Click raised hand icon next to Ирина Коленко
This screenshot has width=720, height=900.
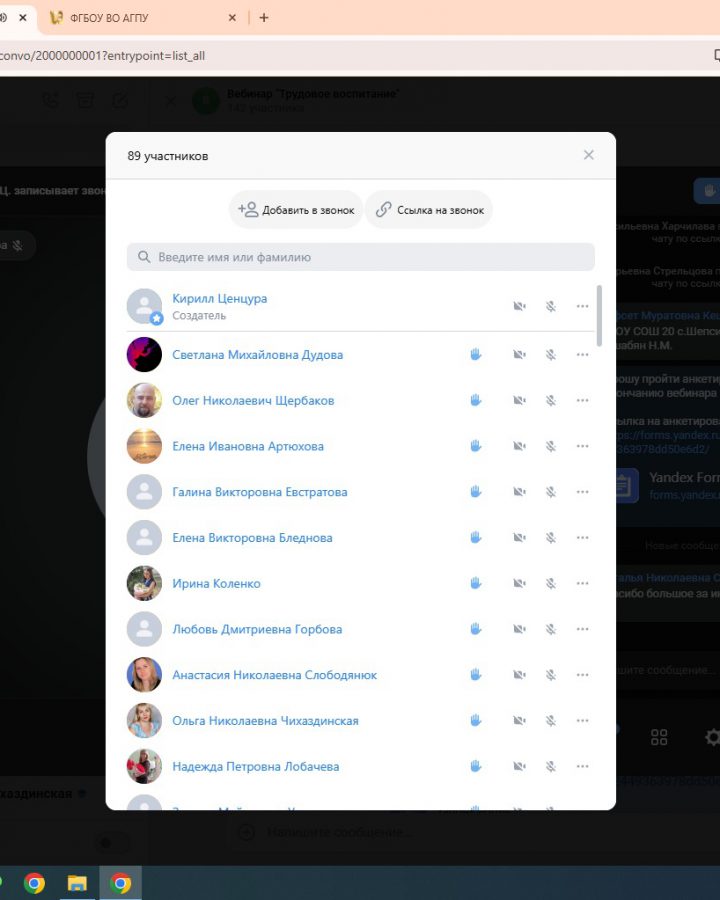click(476, 583)
